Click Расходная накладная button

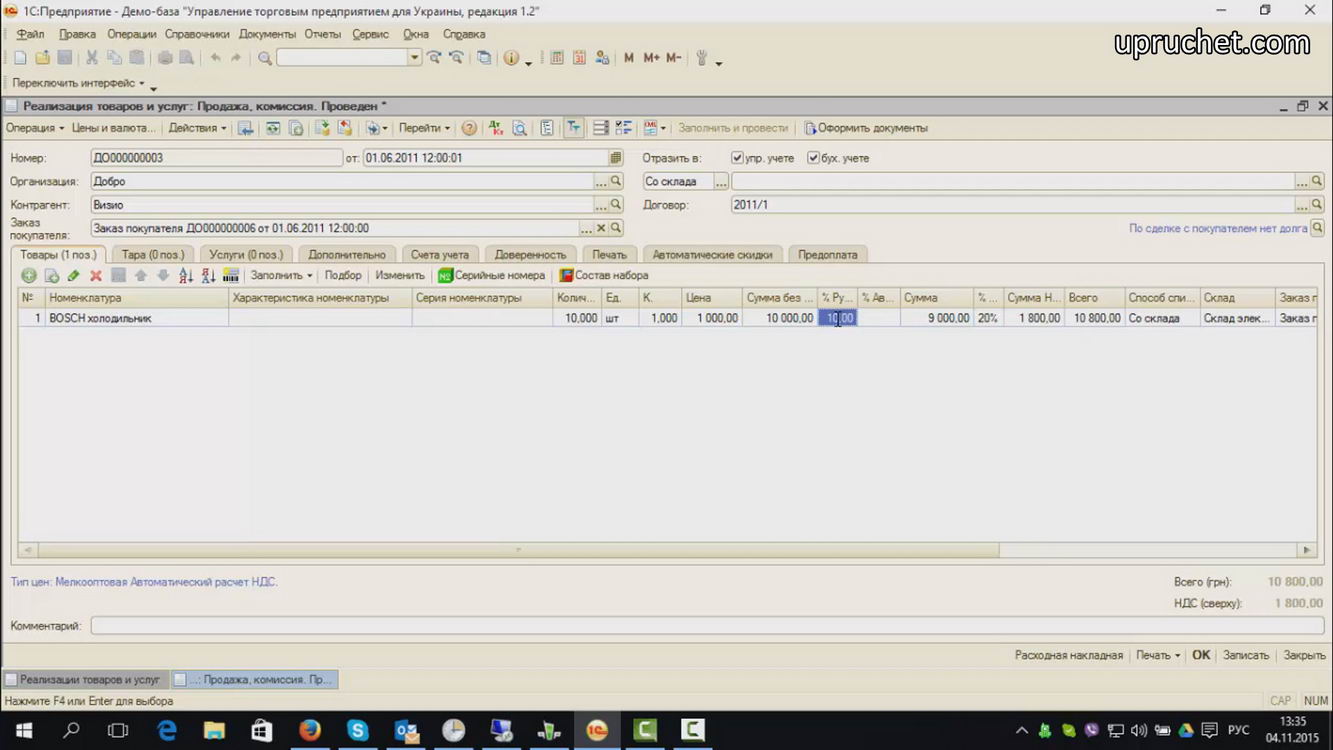pos(1069,655)
